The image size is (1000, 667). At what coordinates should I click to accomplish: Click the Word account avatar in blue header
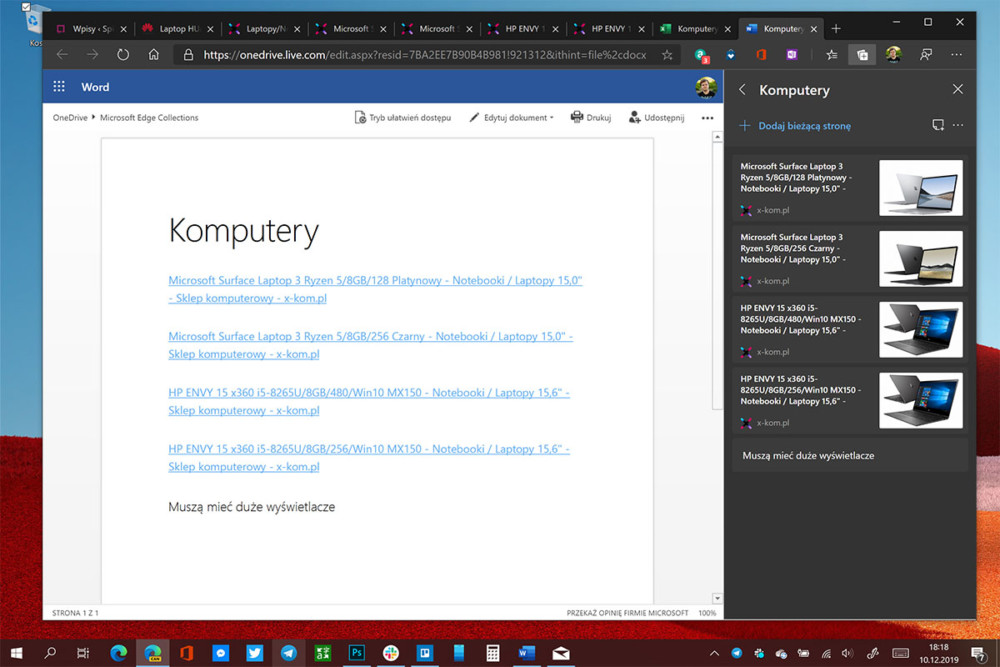coord(706,87)
